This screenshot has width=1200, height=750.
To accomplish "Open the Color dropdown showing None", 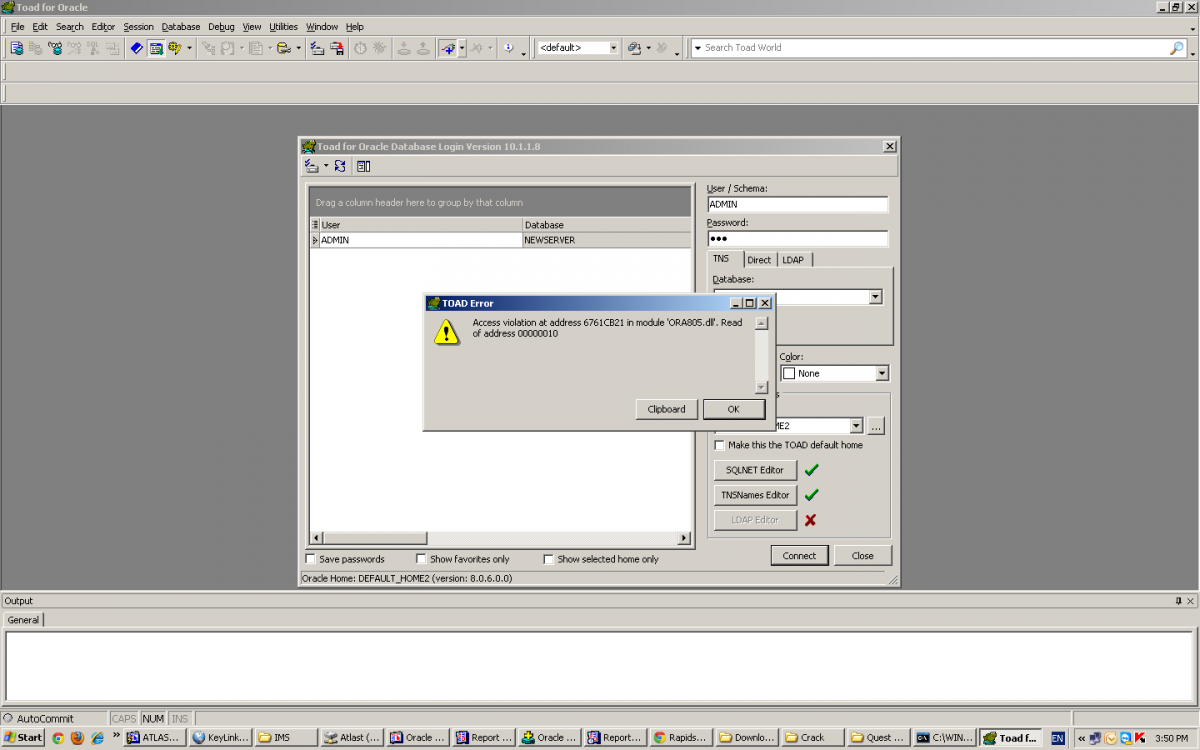I will pyautogui.click(x=881, y=373).
